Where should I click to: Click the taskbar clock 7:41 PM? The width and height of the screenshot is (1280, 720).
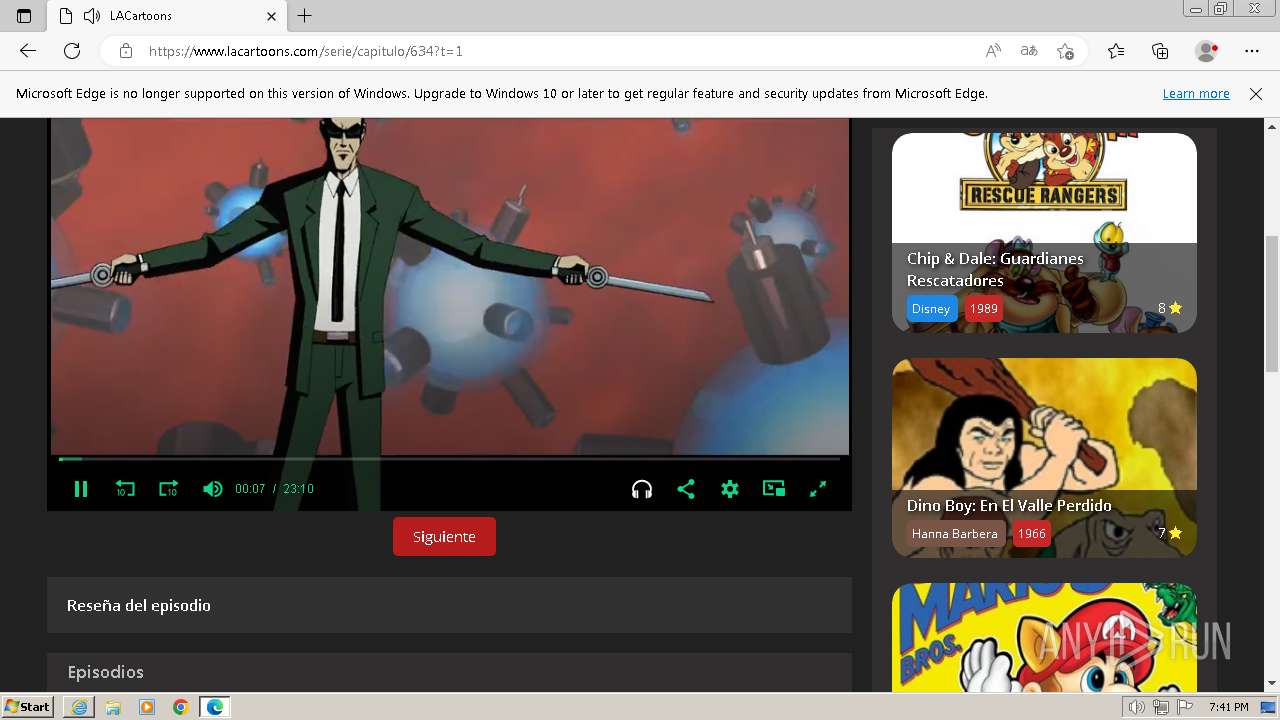1229,707
